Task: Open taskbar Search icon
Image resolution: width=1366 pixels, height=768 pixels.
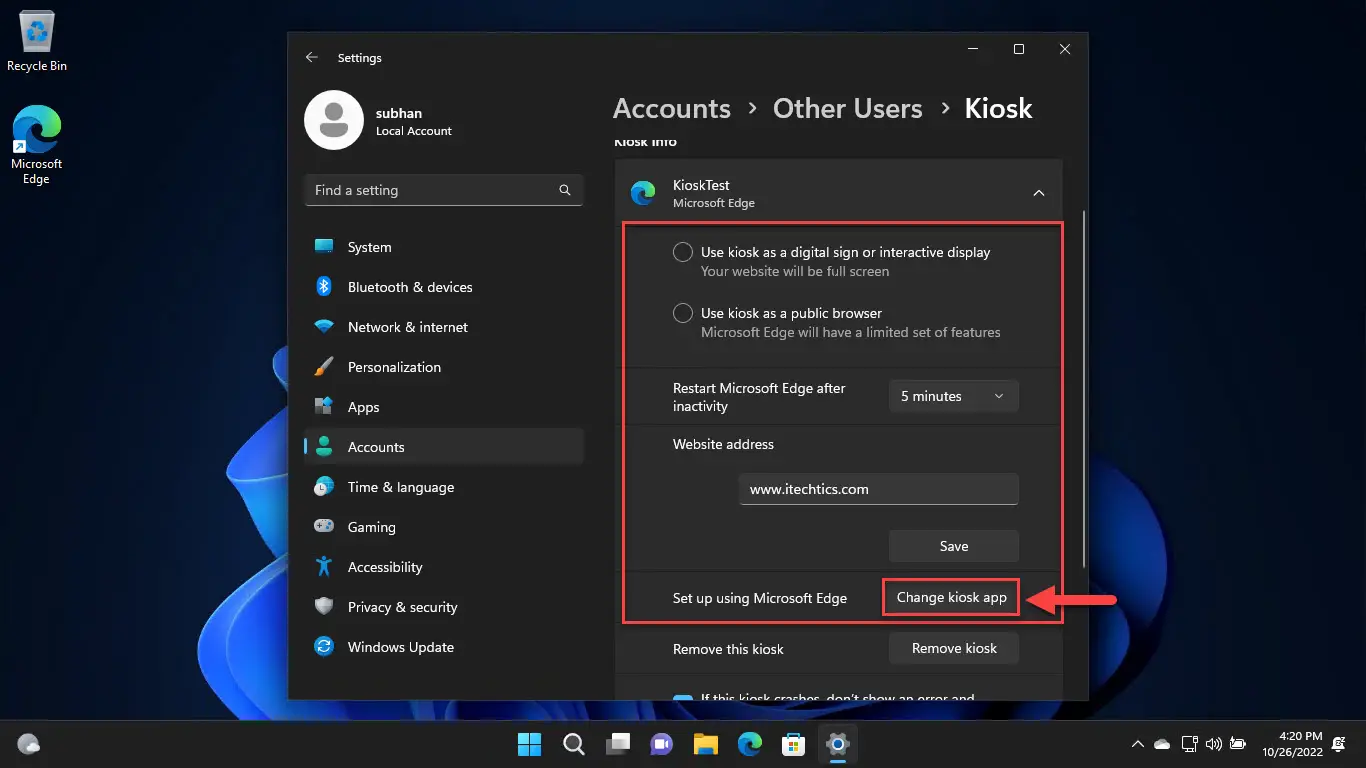Action: (574, 744)
